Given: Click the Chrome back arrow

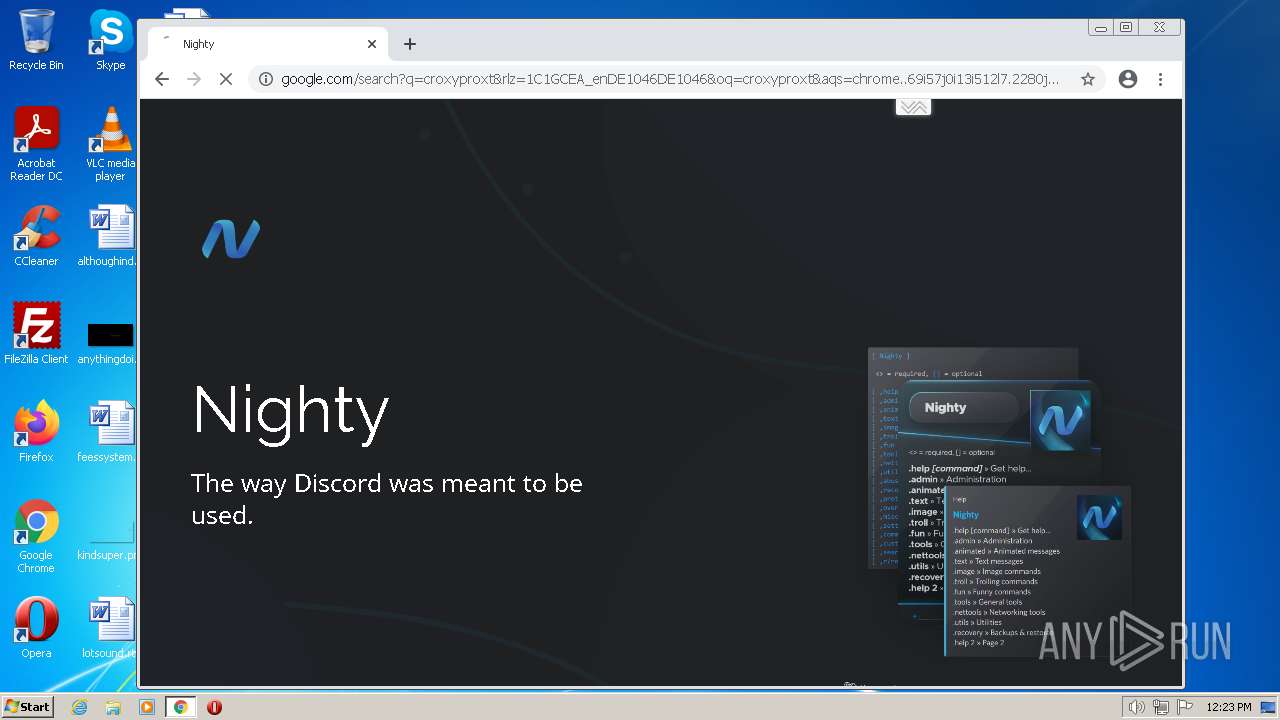Looking at the screenshot, I should click(x=162, y=79).
